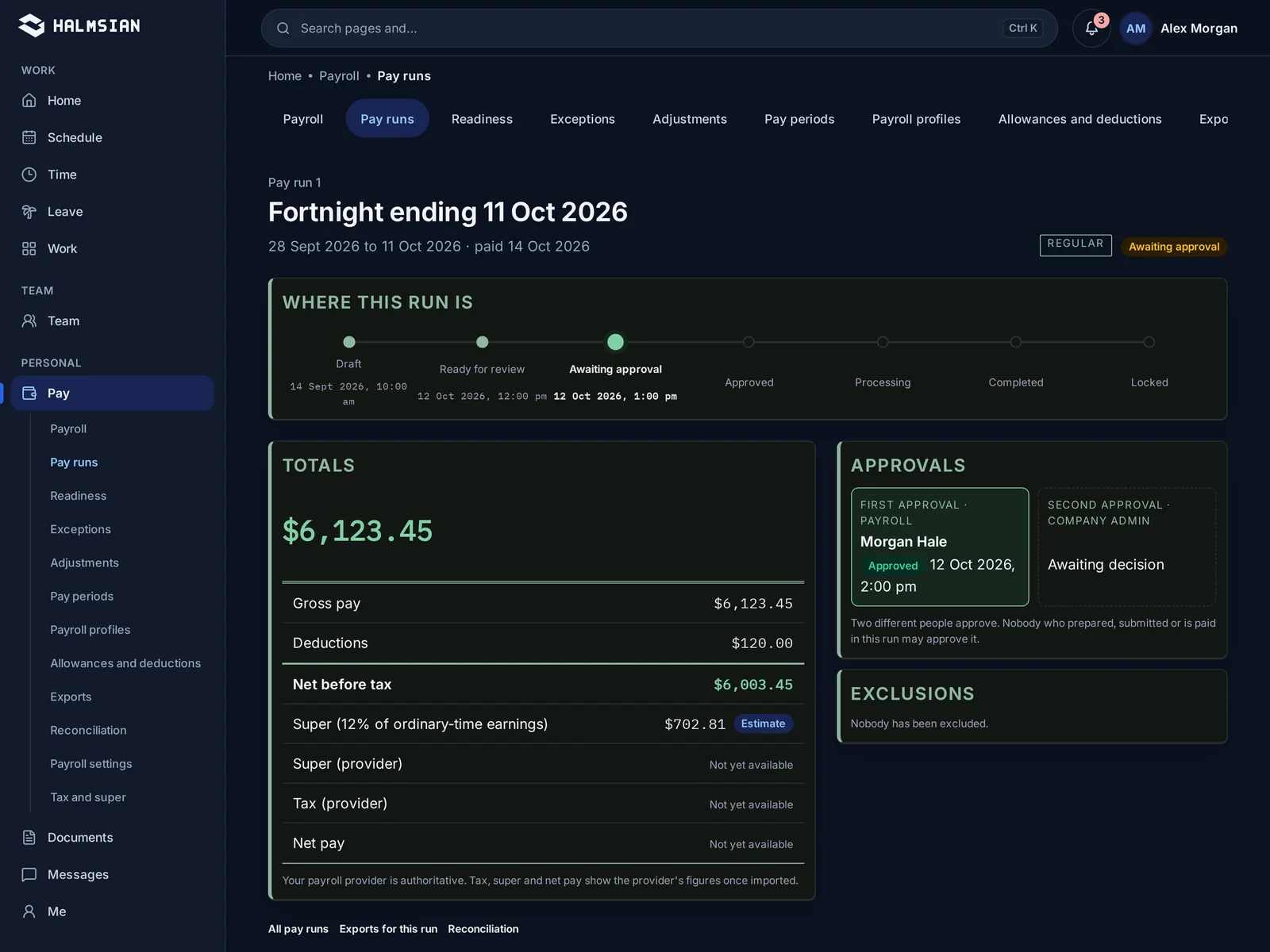1270x952 pixels.
Task: Click the Estimate badge on Super row
Action: point(763,724)
